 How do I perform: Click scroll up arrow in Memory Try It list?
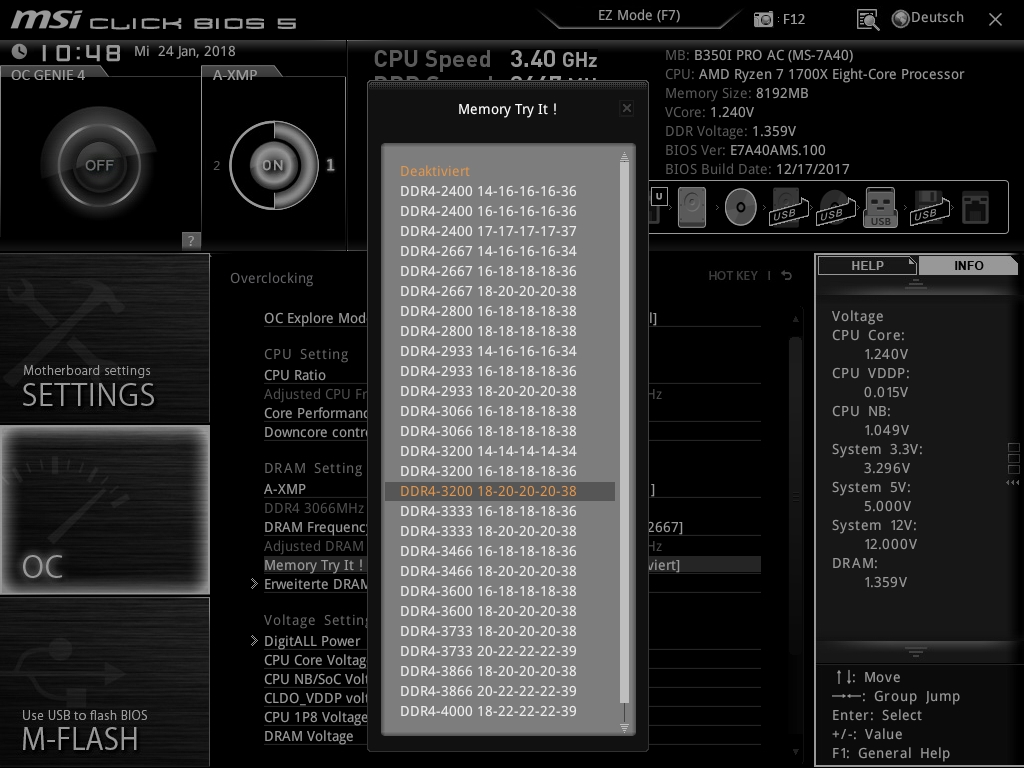[x=624, y=156]
